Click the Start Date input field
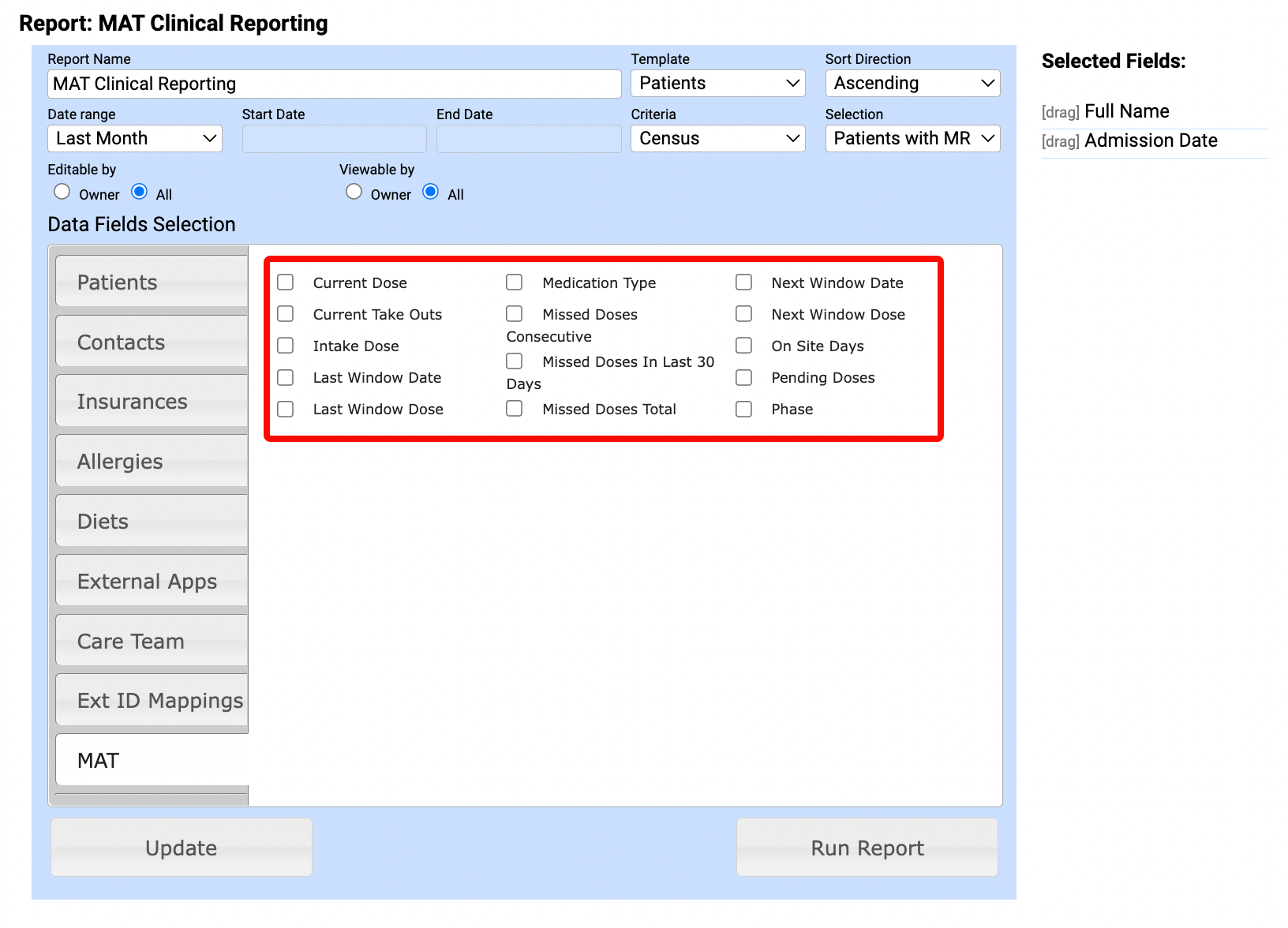The height and width of the screenshot is (928, 1288). click(x=334, y=138)
